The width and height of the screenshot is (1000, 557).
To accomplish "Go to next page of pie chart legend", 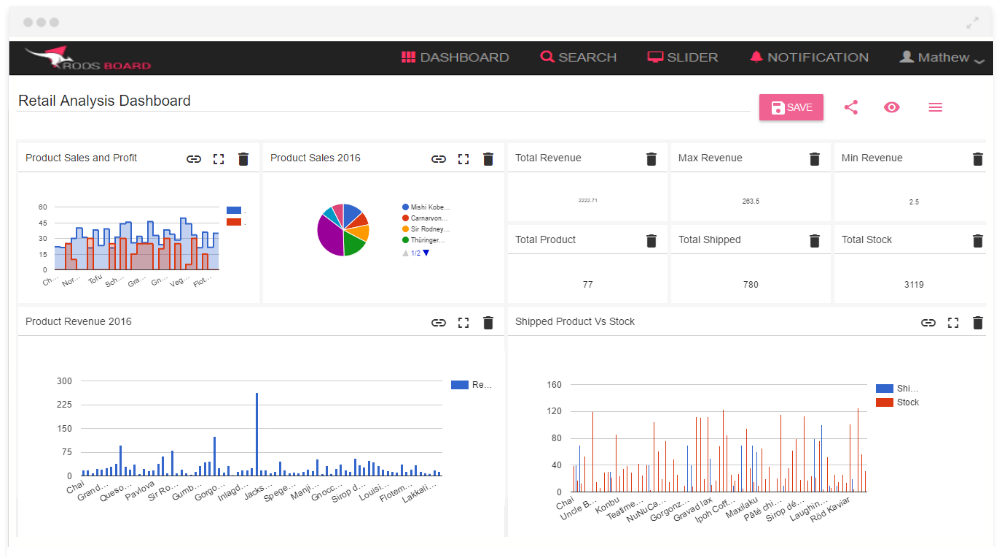I will 426,253.
